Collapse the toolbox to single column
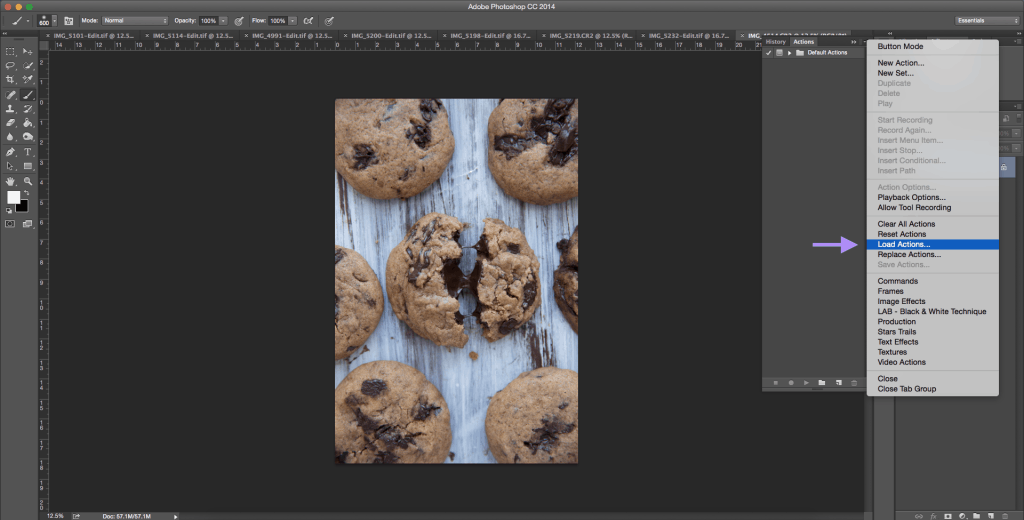The width and height of the screenshot is (1024, 520). click(6, 34)
